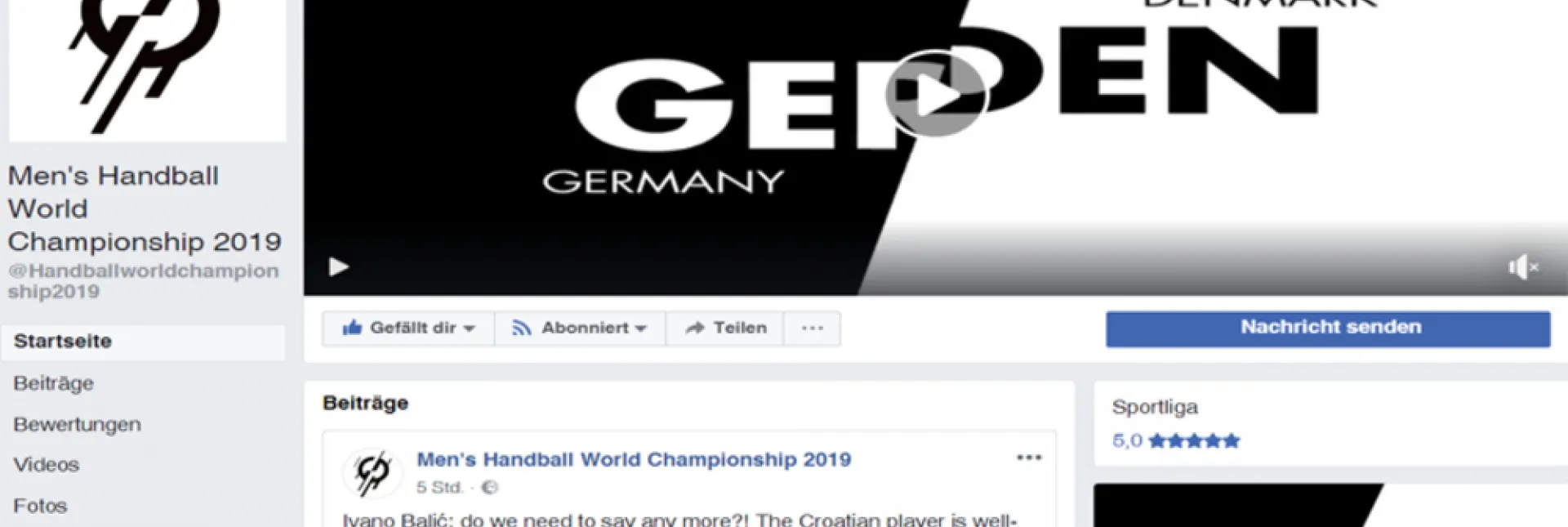Open the Abonniert dropdown arrow
This screenshot has height=527, width=1568.
pos(641,328)
